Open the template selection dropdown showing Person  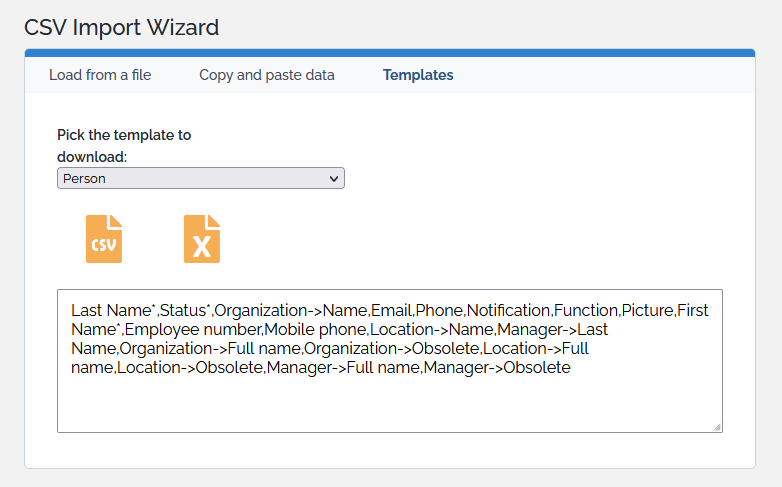pos(200,178)
